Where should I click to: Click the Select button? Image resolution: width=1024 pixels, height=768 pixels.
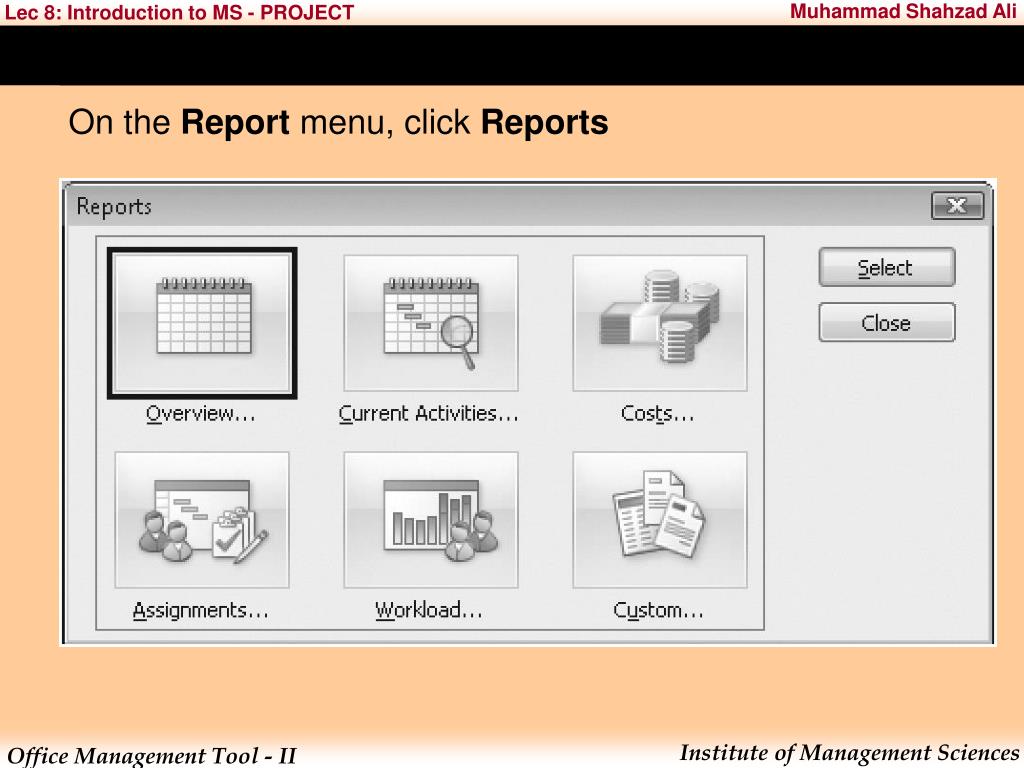887,267
